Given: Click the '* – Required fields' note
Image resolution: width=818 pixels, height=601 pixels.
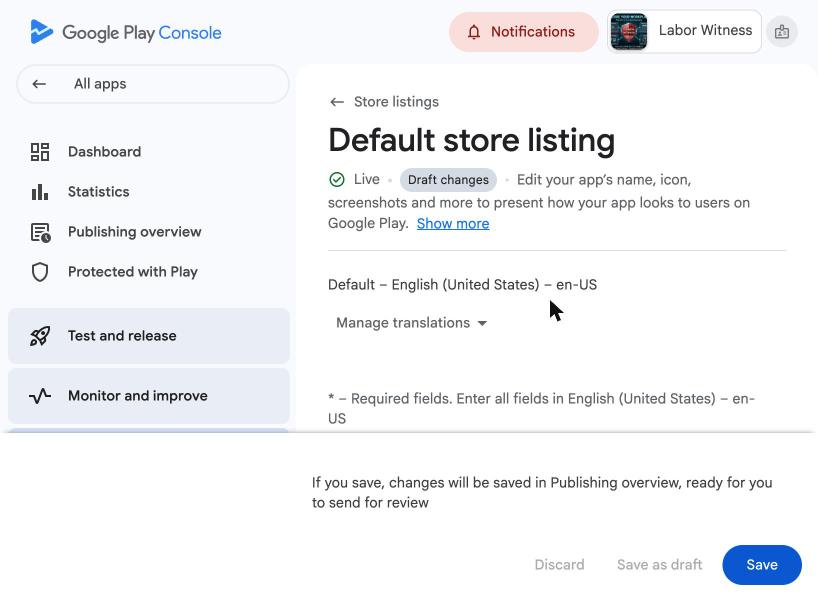Looking at the screenshot, I should 542,409.
